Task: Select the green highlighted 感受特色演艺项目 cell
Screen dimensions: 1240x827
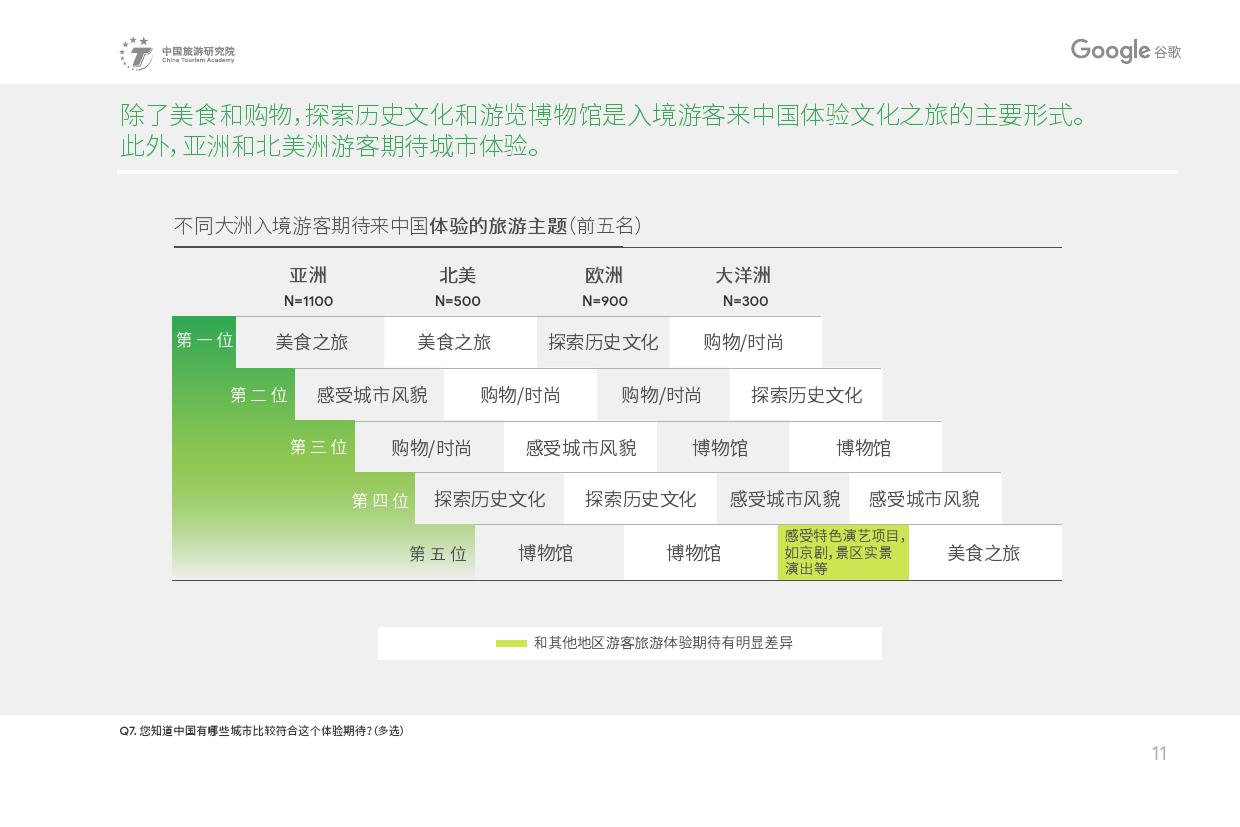Action: click(x=843, y=553)
